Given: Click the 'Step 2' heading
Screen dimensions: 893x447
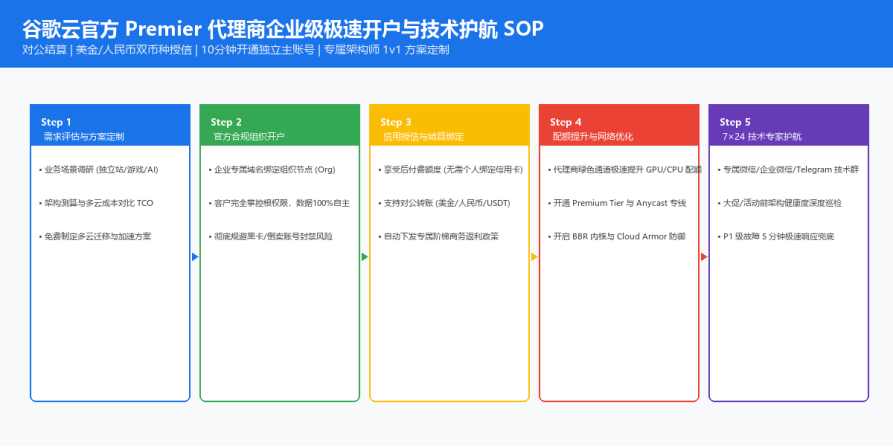Looking at the screenshot, I should (x=226, y=122).
